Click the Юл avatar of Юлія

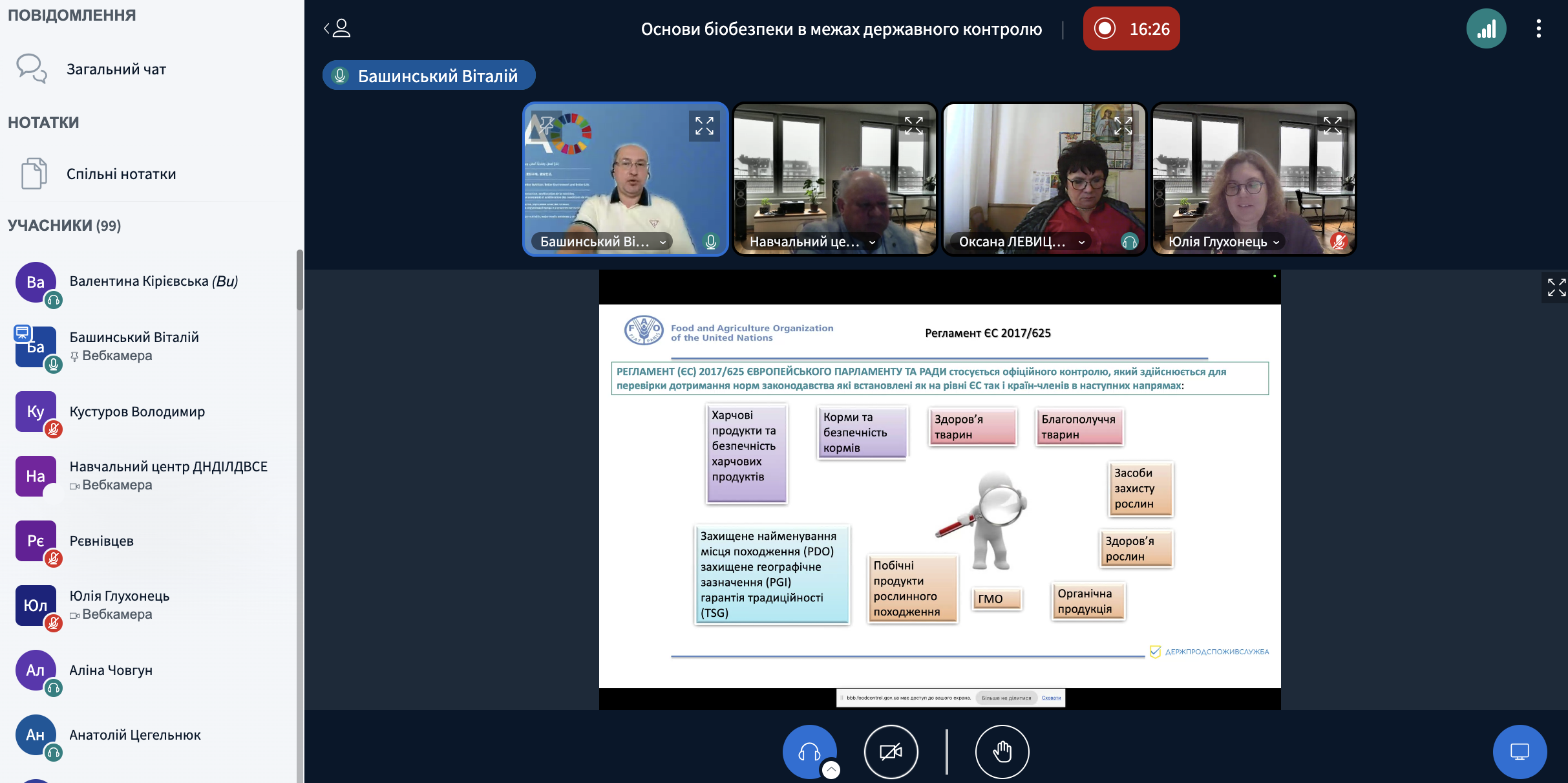(x=36, y=605)
